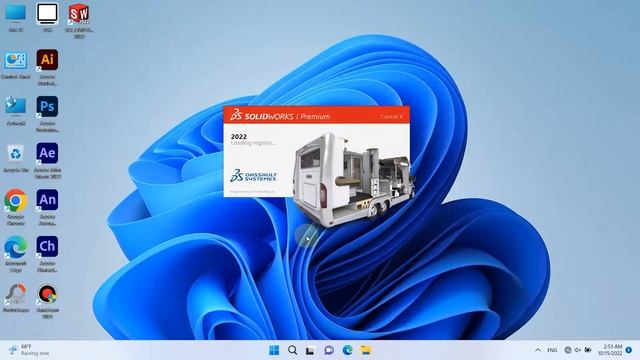Open taskbar Search
The width and height of the screenshot is (640, 360).
tap(292, 350)
